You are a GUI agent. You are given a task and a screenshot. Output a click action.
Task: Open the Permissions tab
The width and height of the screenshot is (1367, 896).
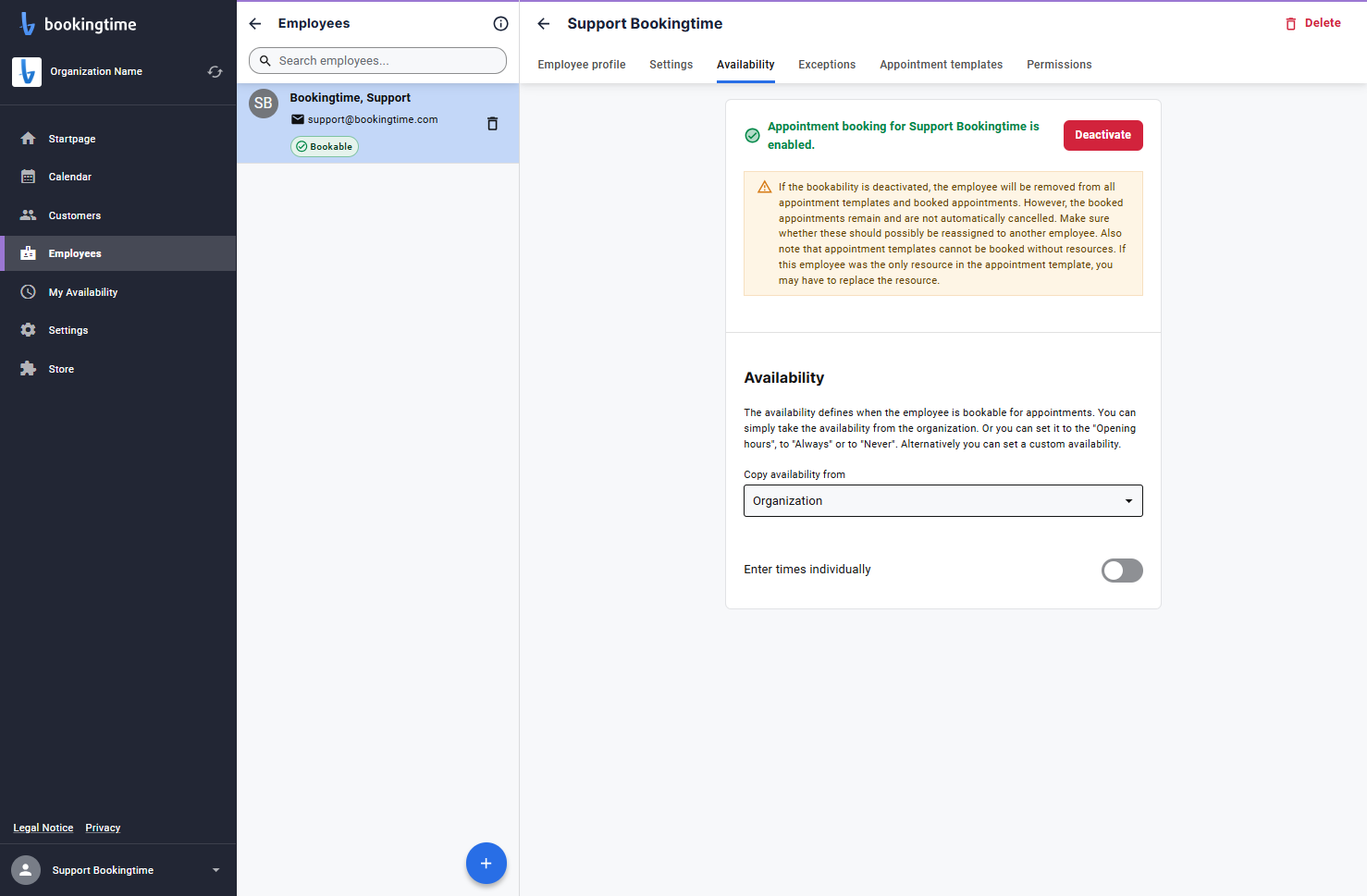pyautogui.click(x=1059, y=65)
